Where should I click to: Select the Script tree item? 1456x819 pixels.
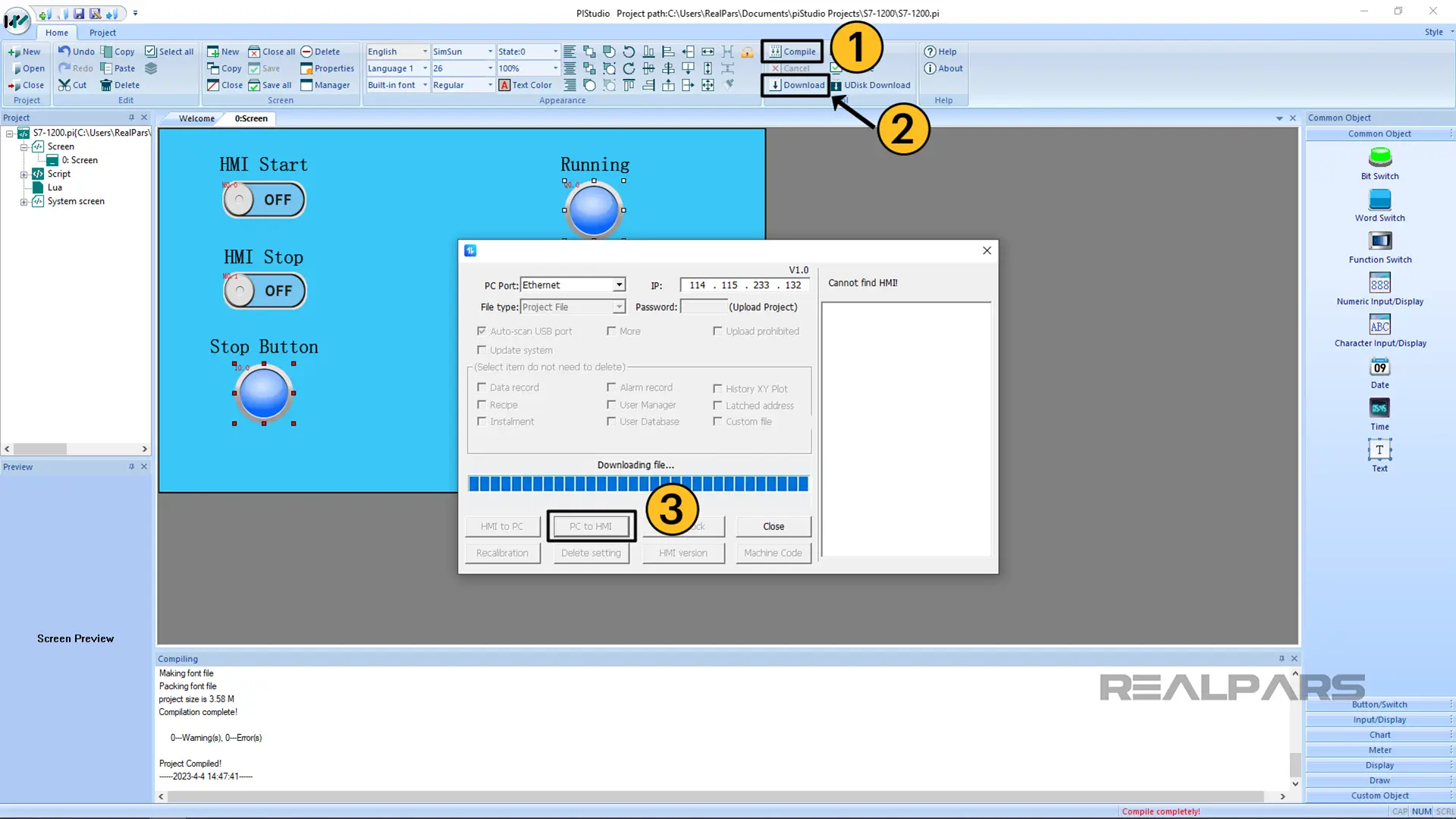point(58,173)
